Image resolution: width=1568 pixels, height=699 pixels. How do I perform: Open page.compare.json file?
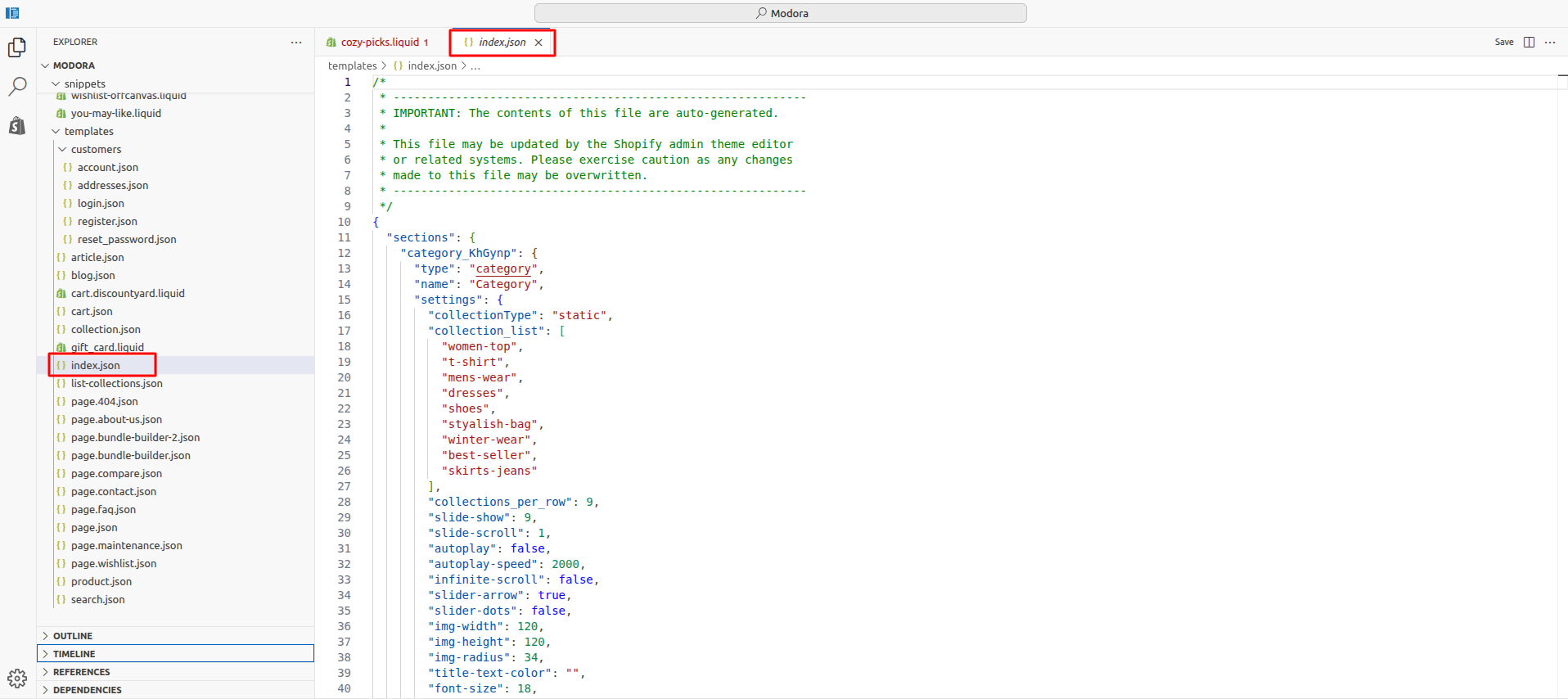tap(176, 473)
